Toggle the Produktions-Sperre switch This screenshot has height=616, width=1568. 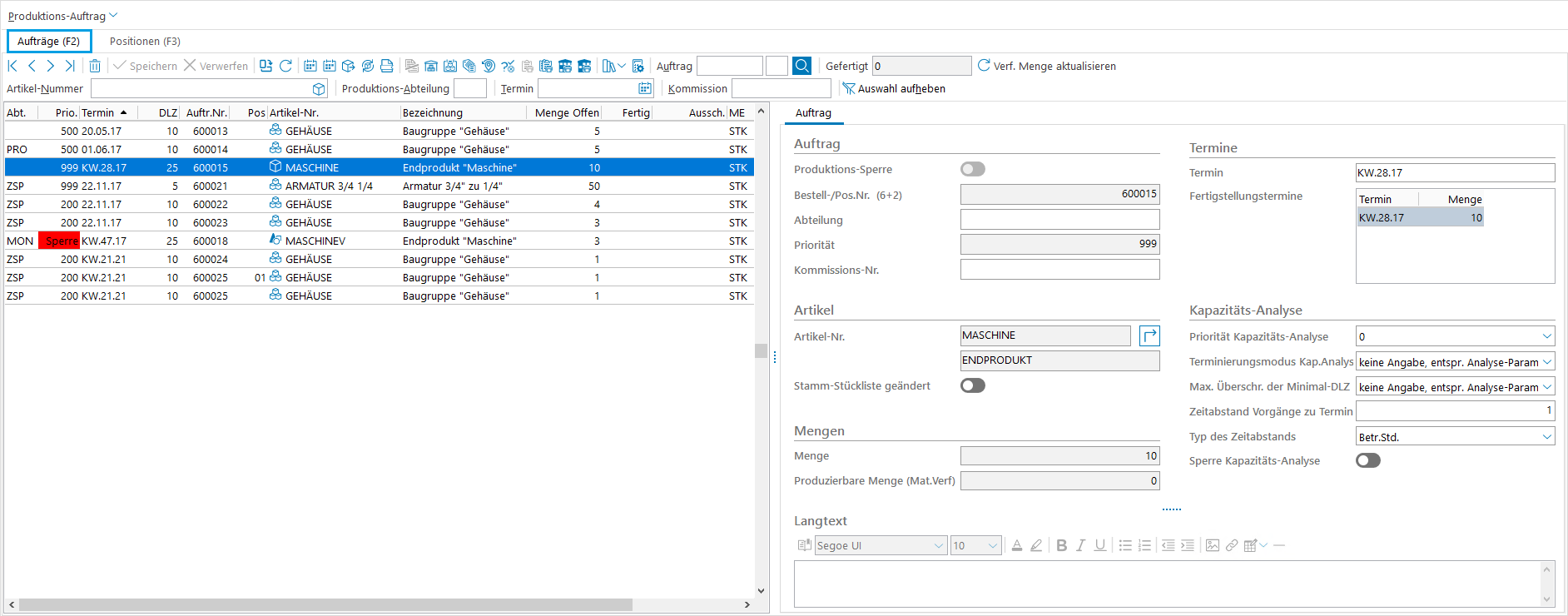(x=972, y=169)
